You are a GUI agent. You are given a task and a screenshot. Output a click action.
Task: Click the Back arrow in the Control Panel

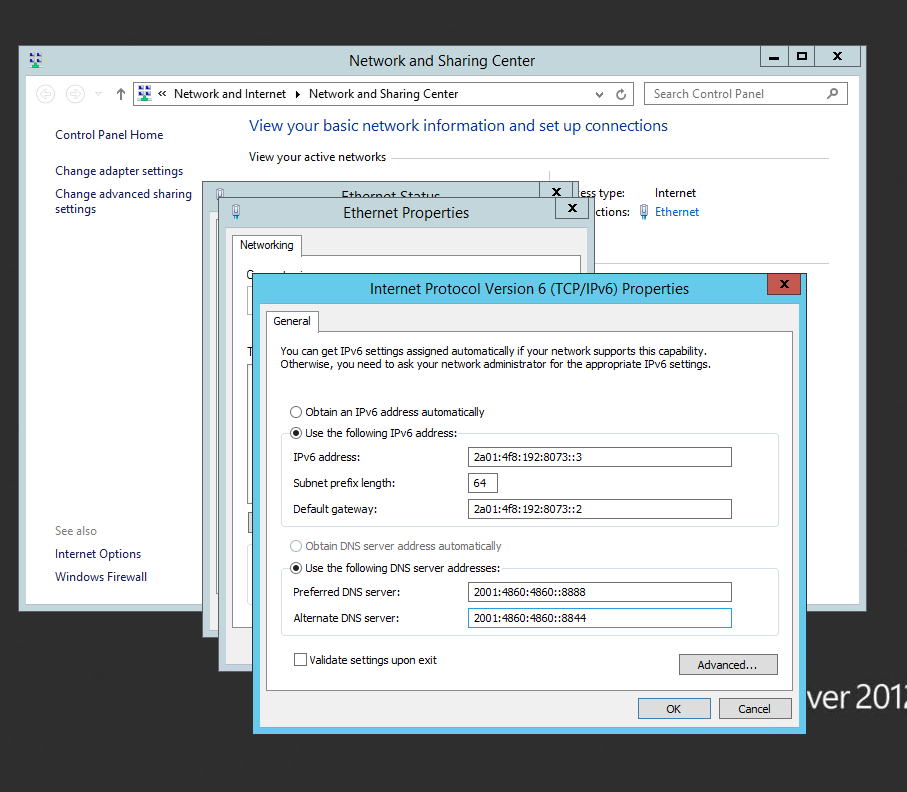(x=46, y=94)
